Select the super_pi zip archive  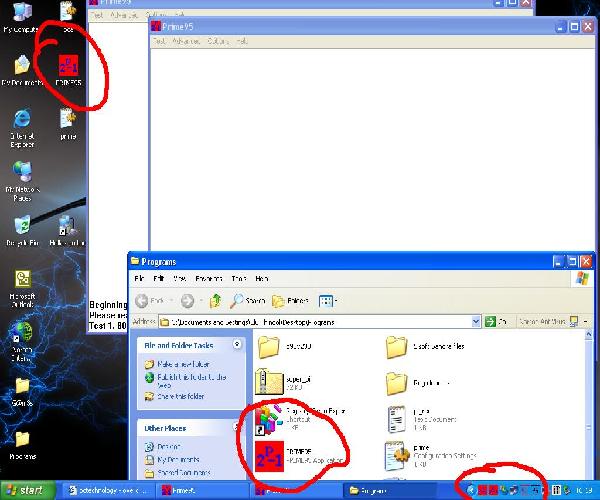coord(269,383)
